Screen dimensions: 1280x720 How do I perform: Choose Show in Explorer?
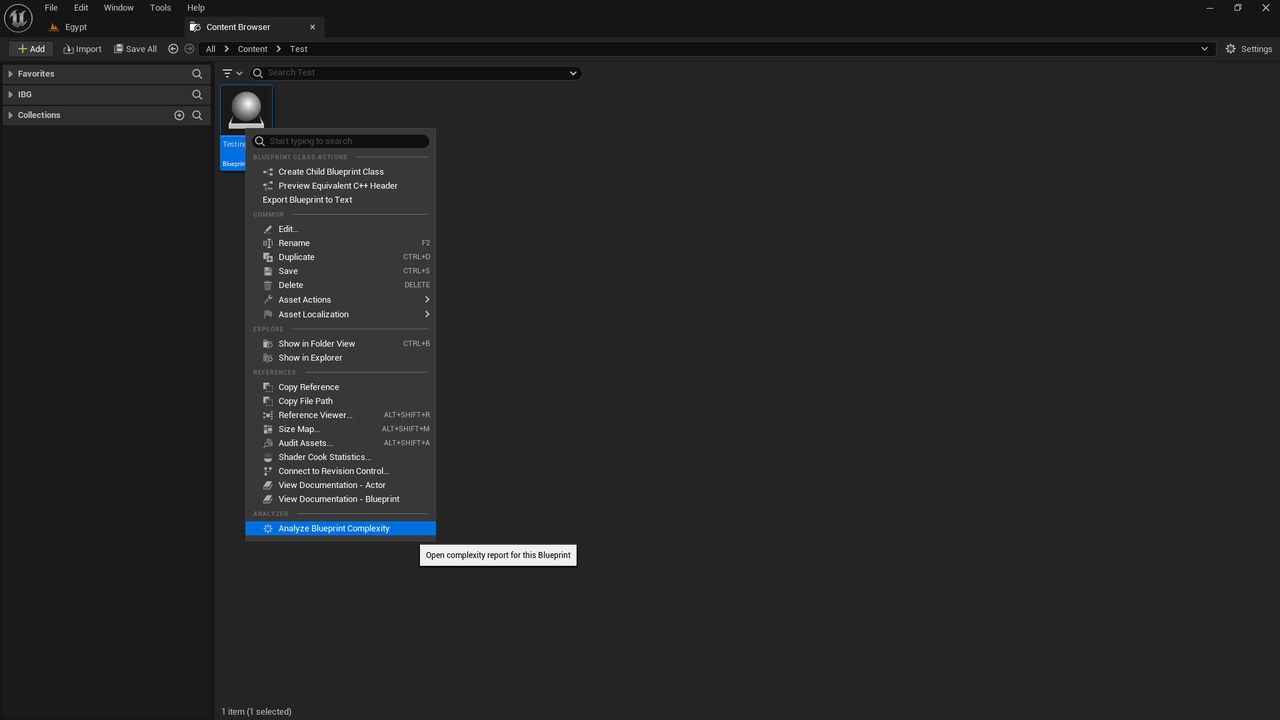[x=340, y=358]
